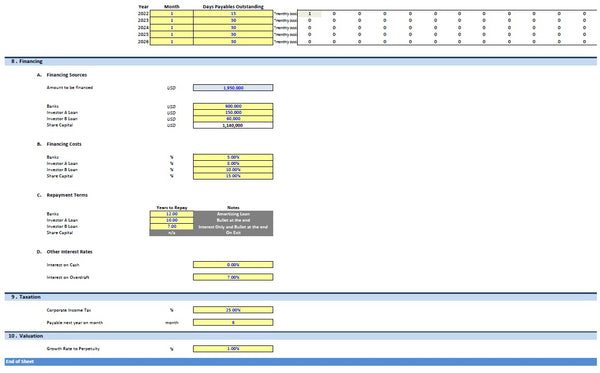Select the Banks percentage cell under Financing Costs
The height and width of the screenshot is (373, 600).
tap(233, 157)
